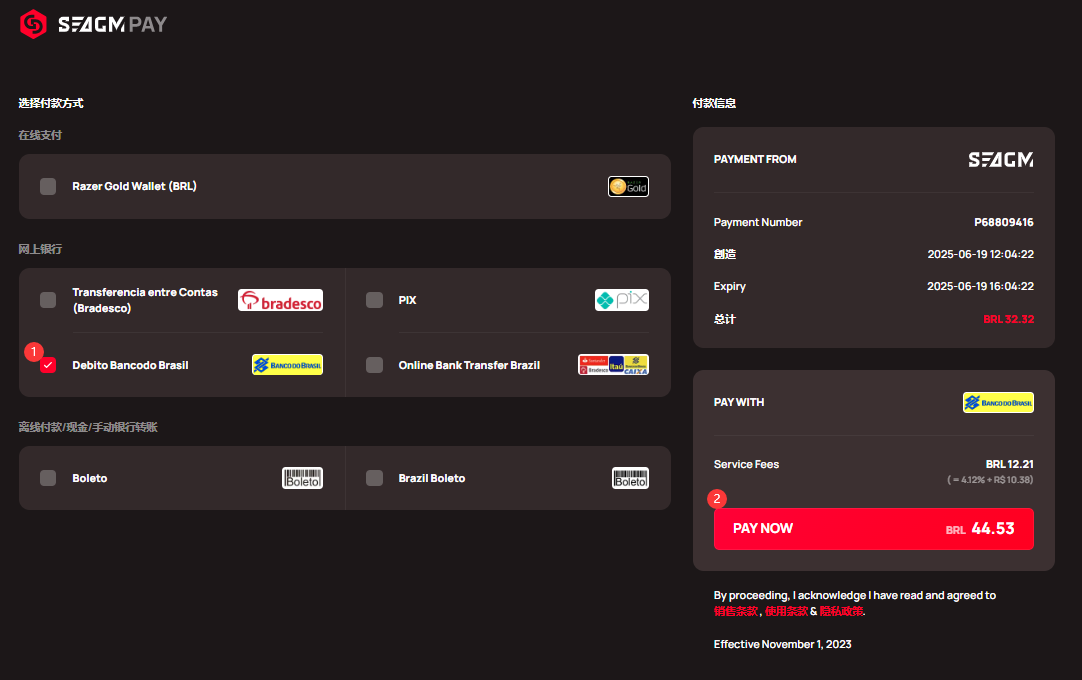Click the total amount BRL 32.32
The image size is (1082, 680).
click(x=1008, y=319)
